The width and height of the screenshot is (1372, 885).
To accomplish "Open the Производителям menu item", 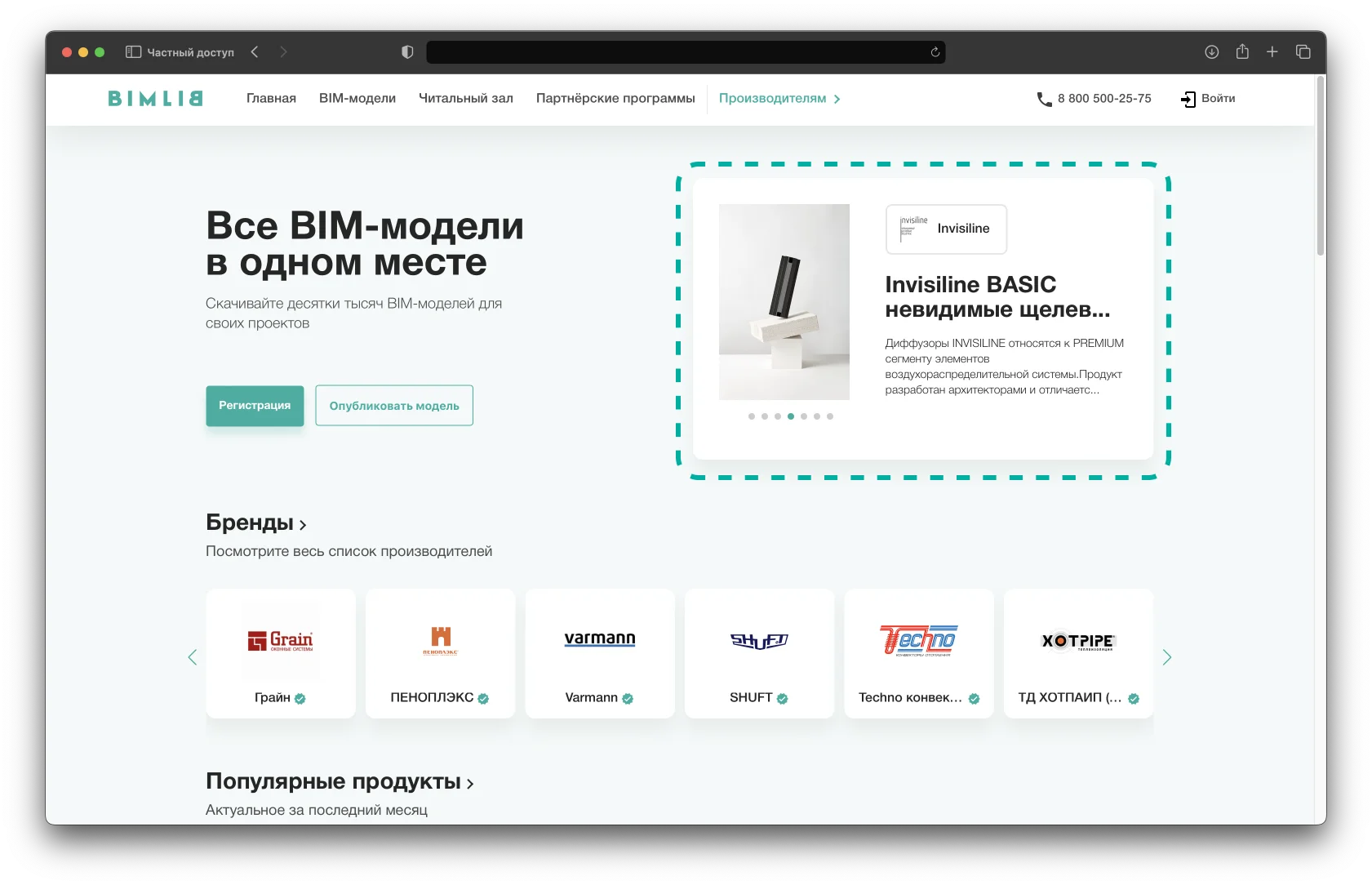I will [x=772, y=98].
